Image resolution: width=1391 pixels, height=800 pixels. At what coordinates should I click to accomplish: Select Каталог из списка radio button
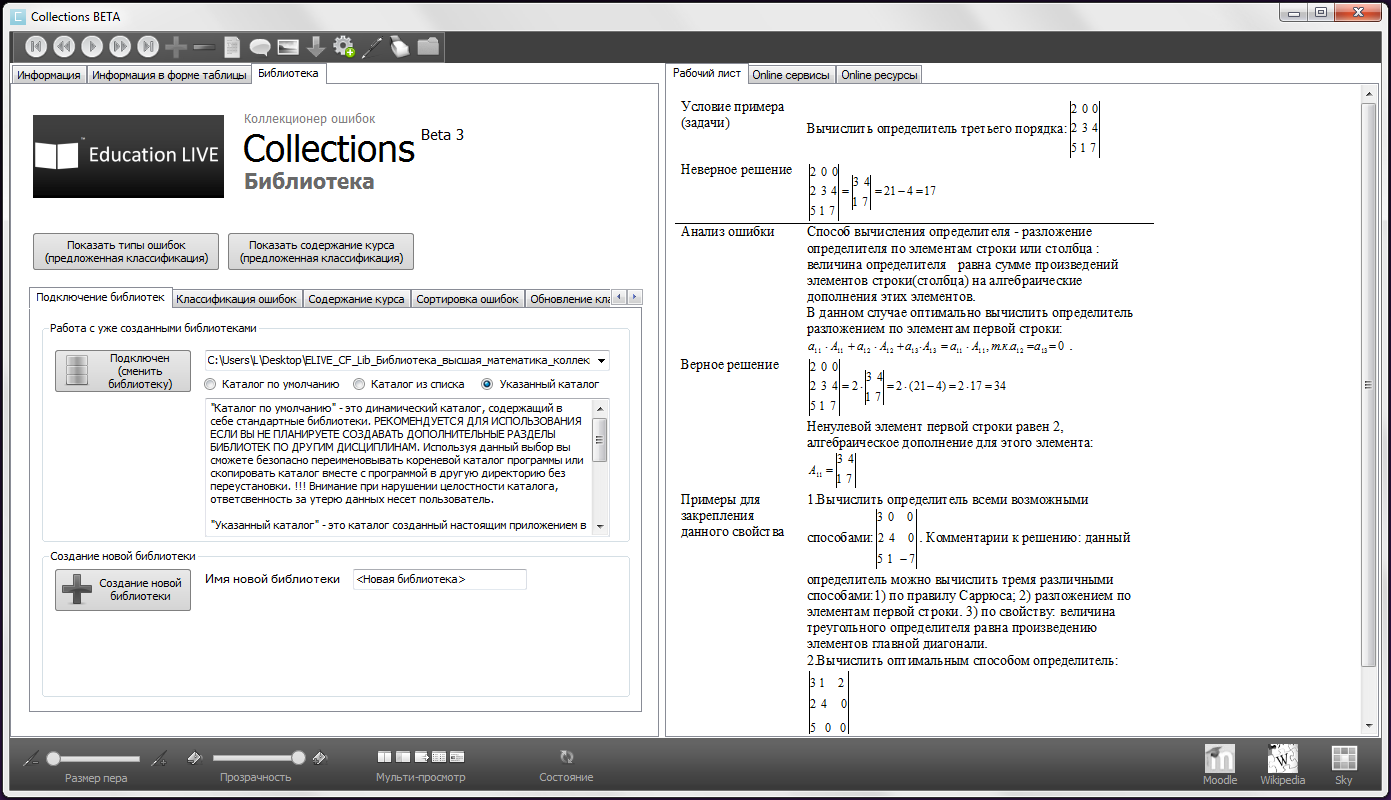pos(358,384)
